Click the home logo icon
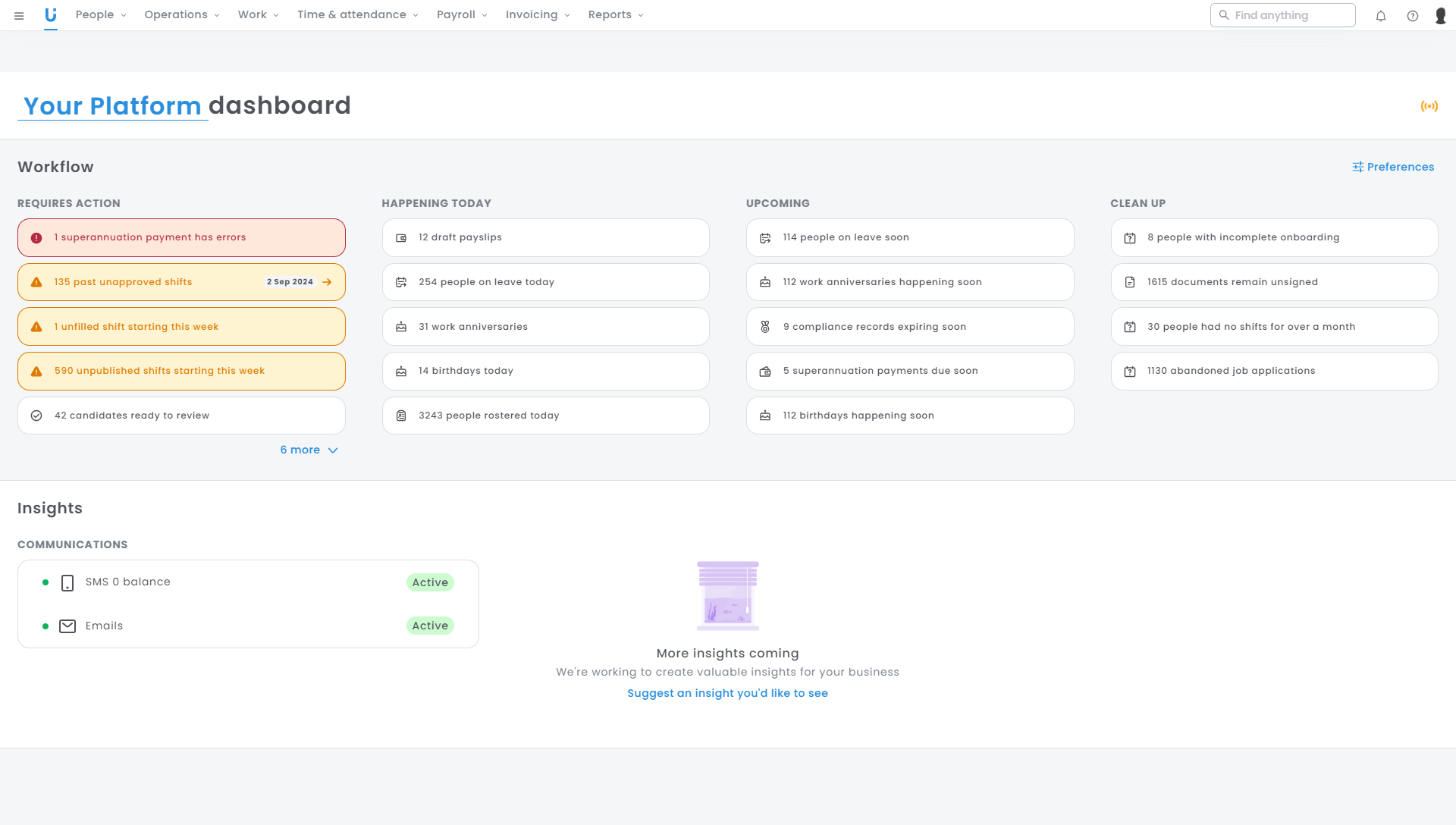Image resolution: width=1456 pixels, height=825 pixels. (x=51, y=15)
